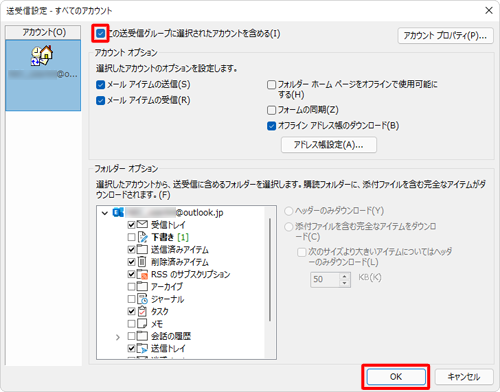
Task: Select the account icon in account list
Action: coord(42,56)
